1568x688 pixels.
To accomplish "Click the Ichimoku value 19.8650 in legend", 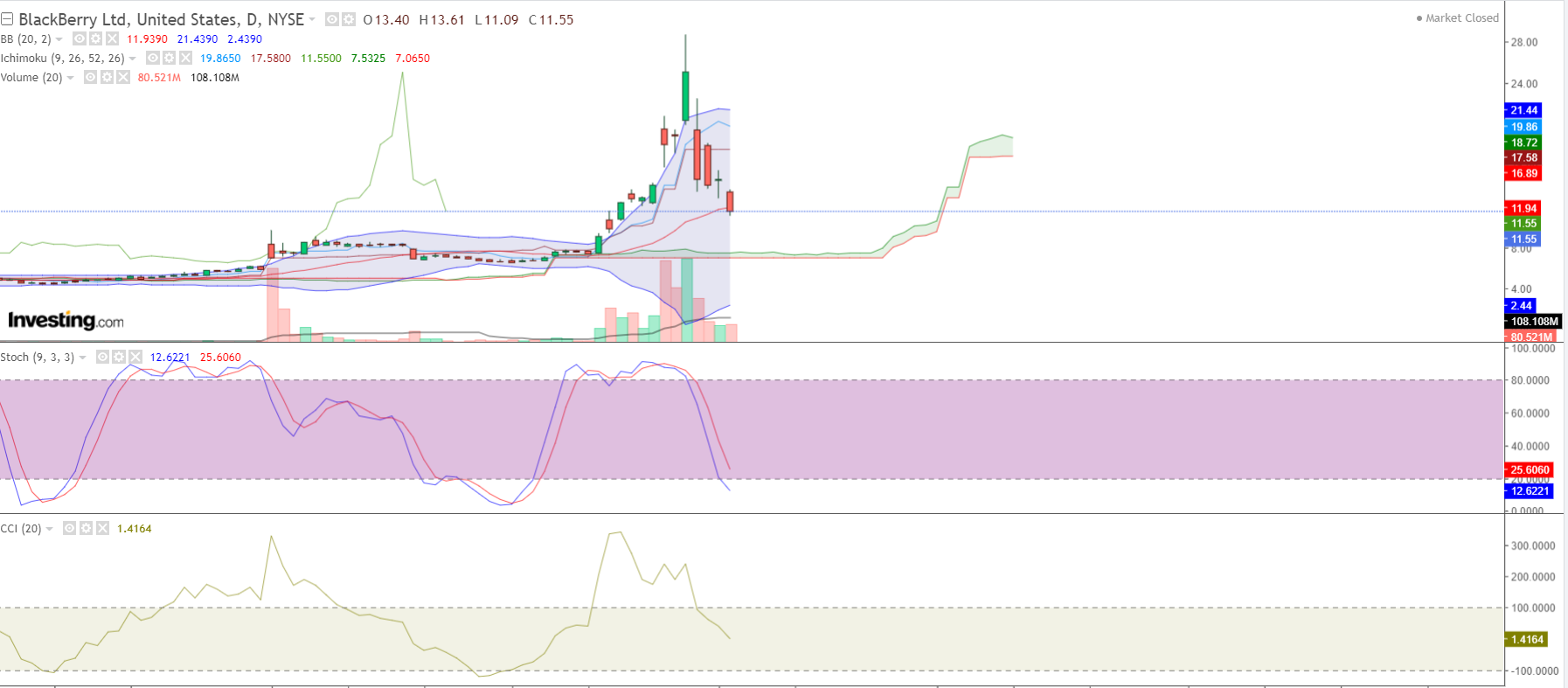I will pos(220,59).
